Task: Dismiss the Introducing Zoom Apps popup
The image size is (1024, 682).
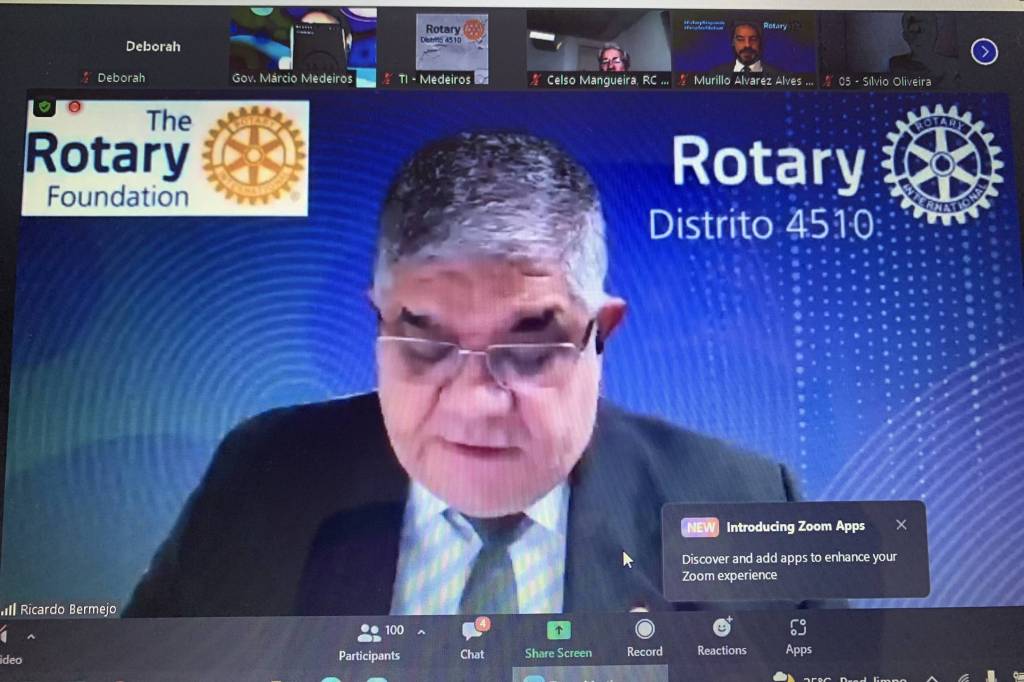Action: 901,525
